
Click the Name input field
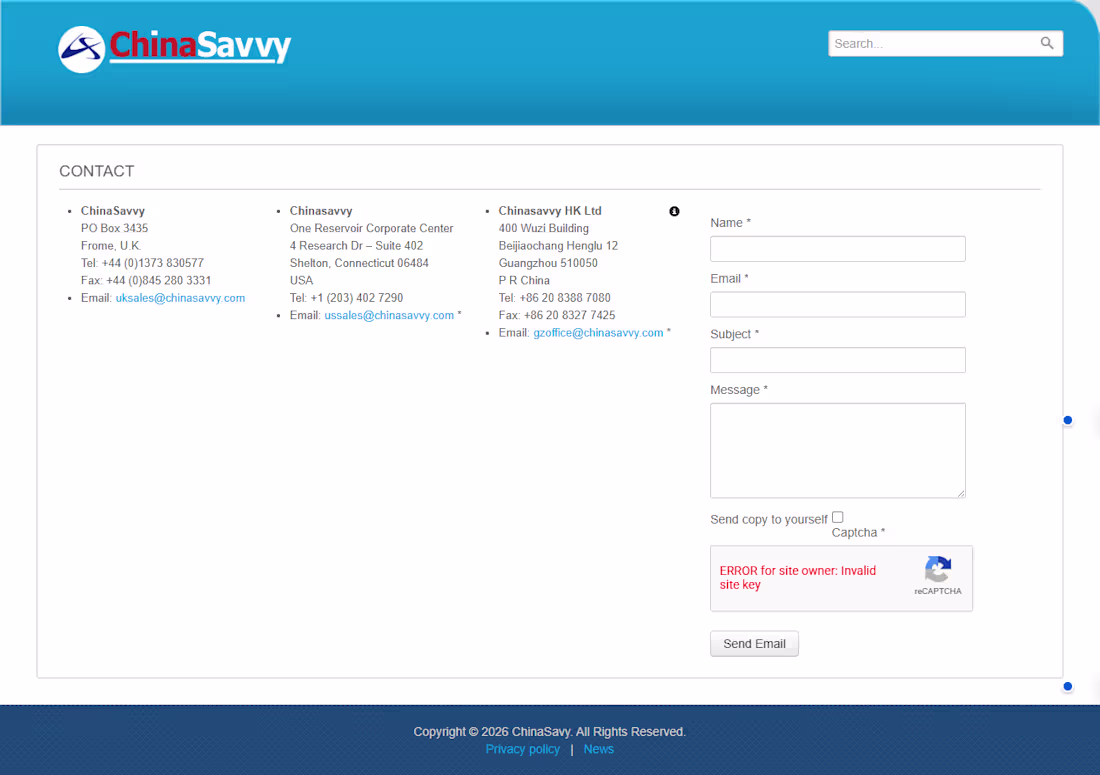tap(838, 249)
